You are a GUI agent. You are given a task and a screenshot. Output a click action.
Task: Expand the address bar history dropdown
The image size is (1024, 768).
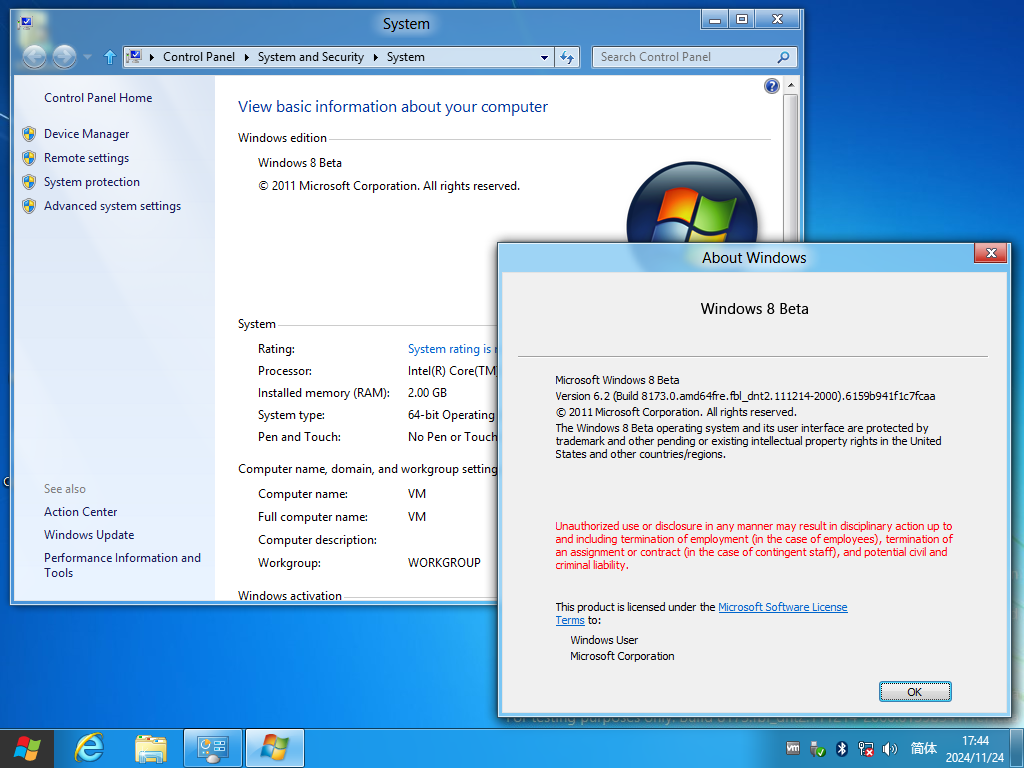[544, 57]
